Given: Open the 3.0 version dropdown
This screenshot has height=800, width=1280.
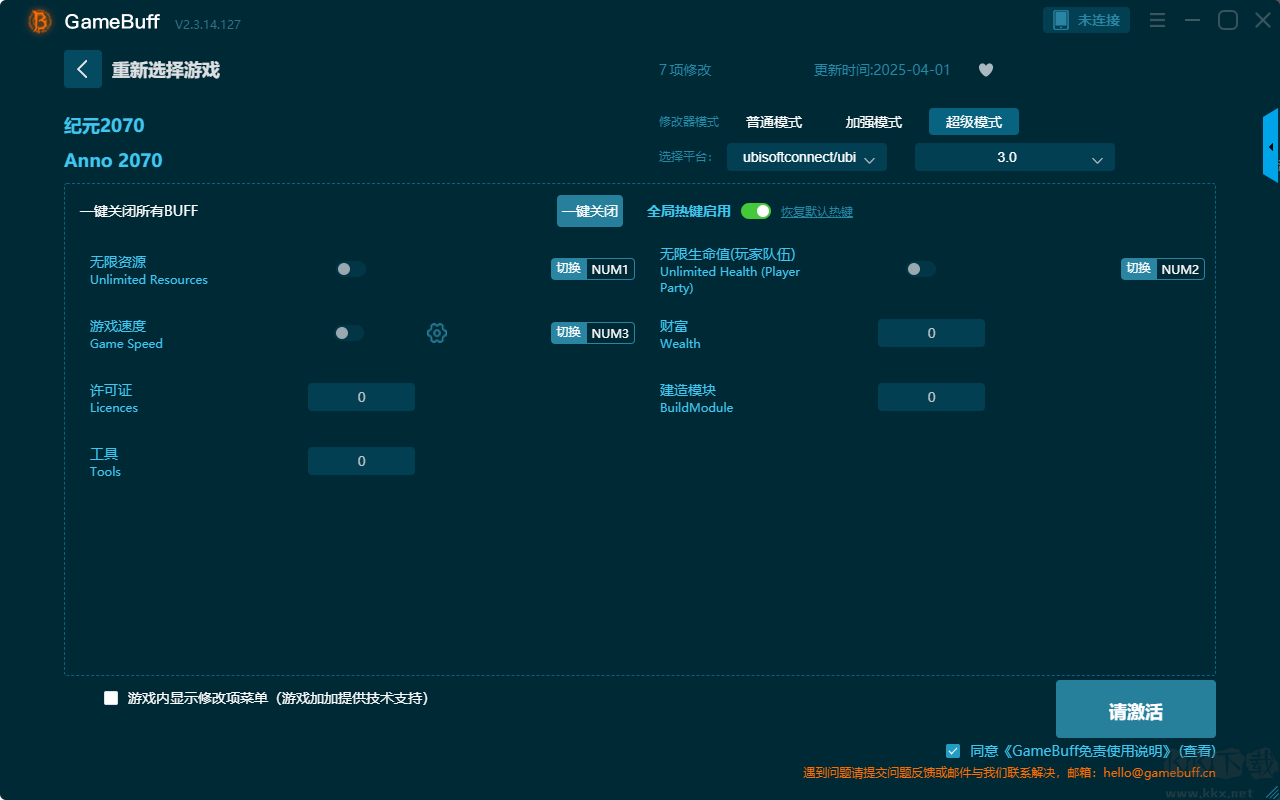Looking at the screenshot, I should pos(1015,157).
